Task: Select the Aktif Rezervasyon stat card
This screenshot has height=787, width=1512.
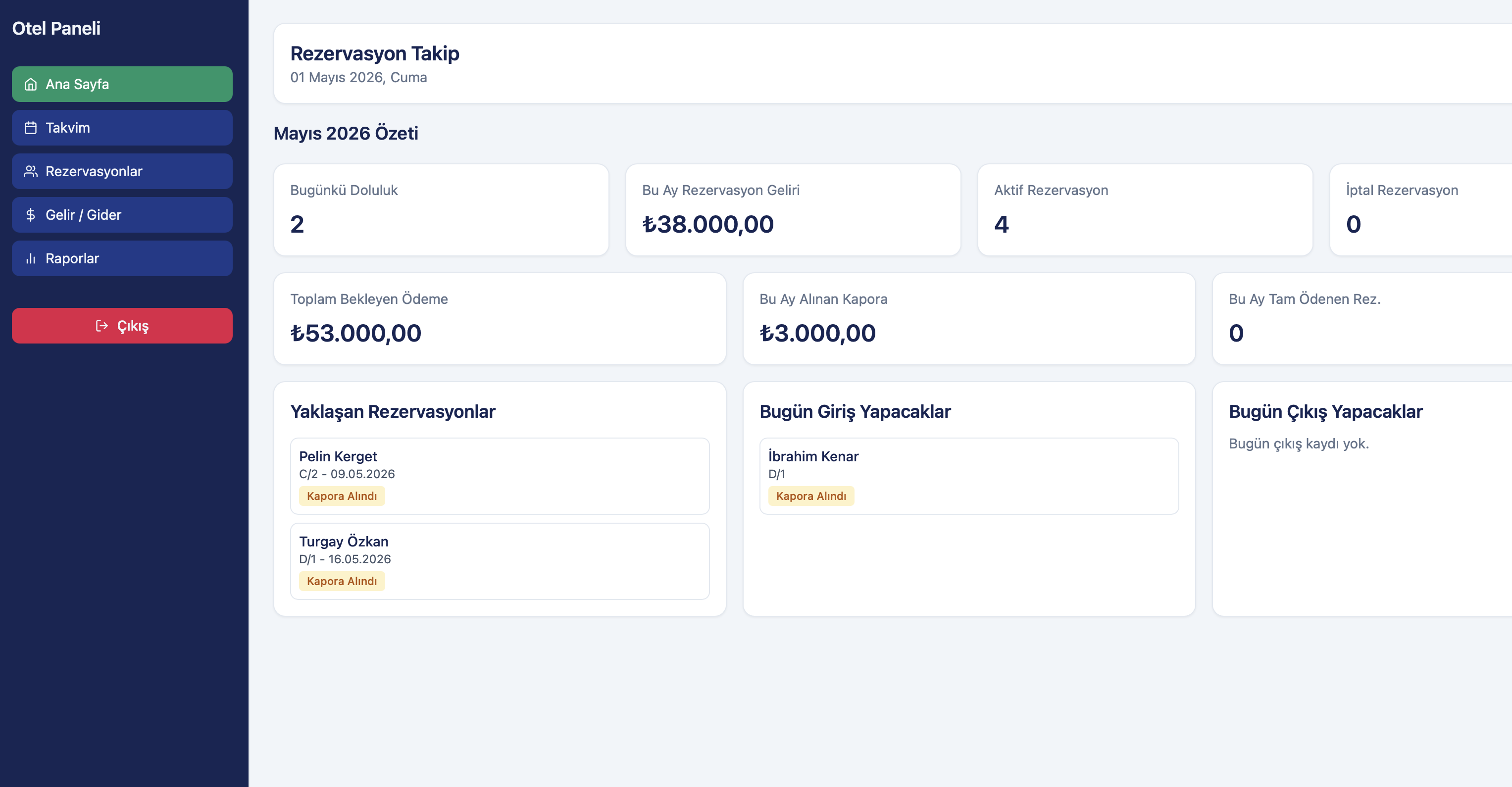Action: tap(1145, 209)
